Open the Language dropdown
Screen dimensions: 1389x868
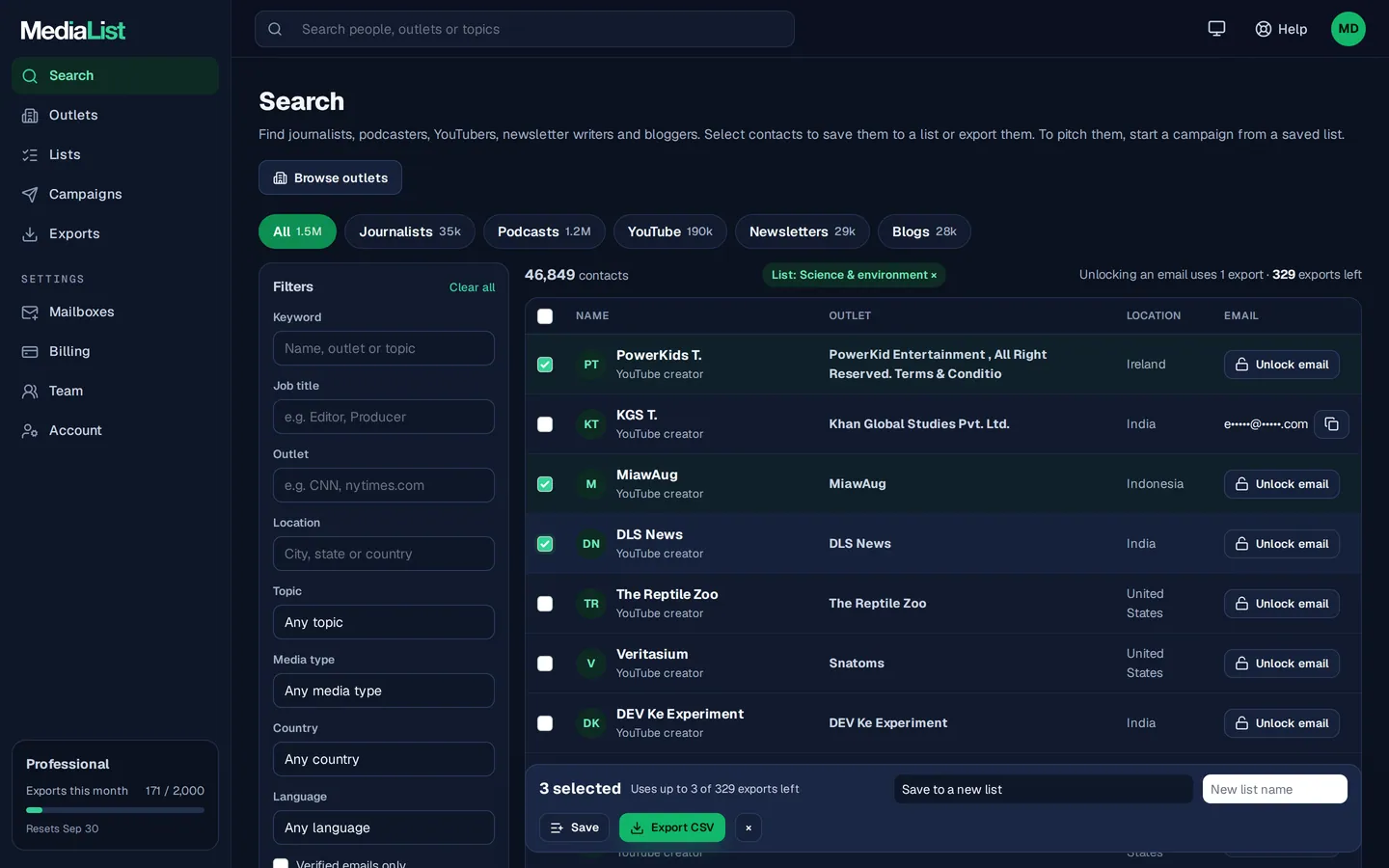click(x=384, y=827)
